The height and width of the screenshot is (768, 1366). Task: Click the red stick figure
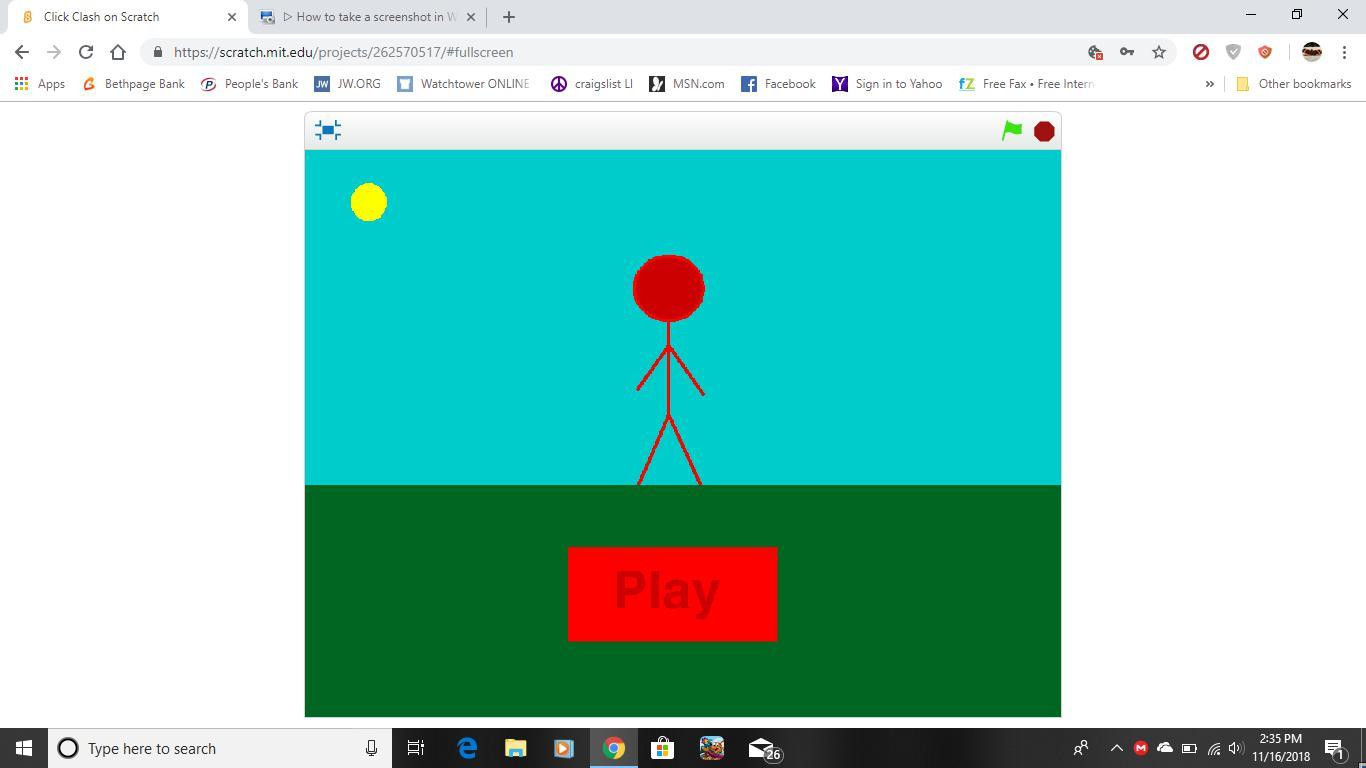(x=669, y=370)
